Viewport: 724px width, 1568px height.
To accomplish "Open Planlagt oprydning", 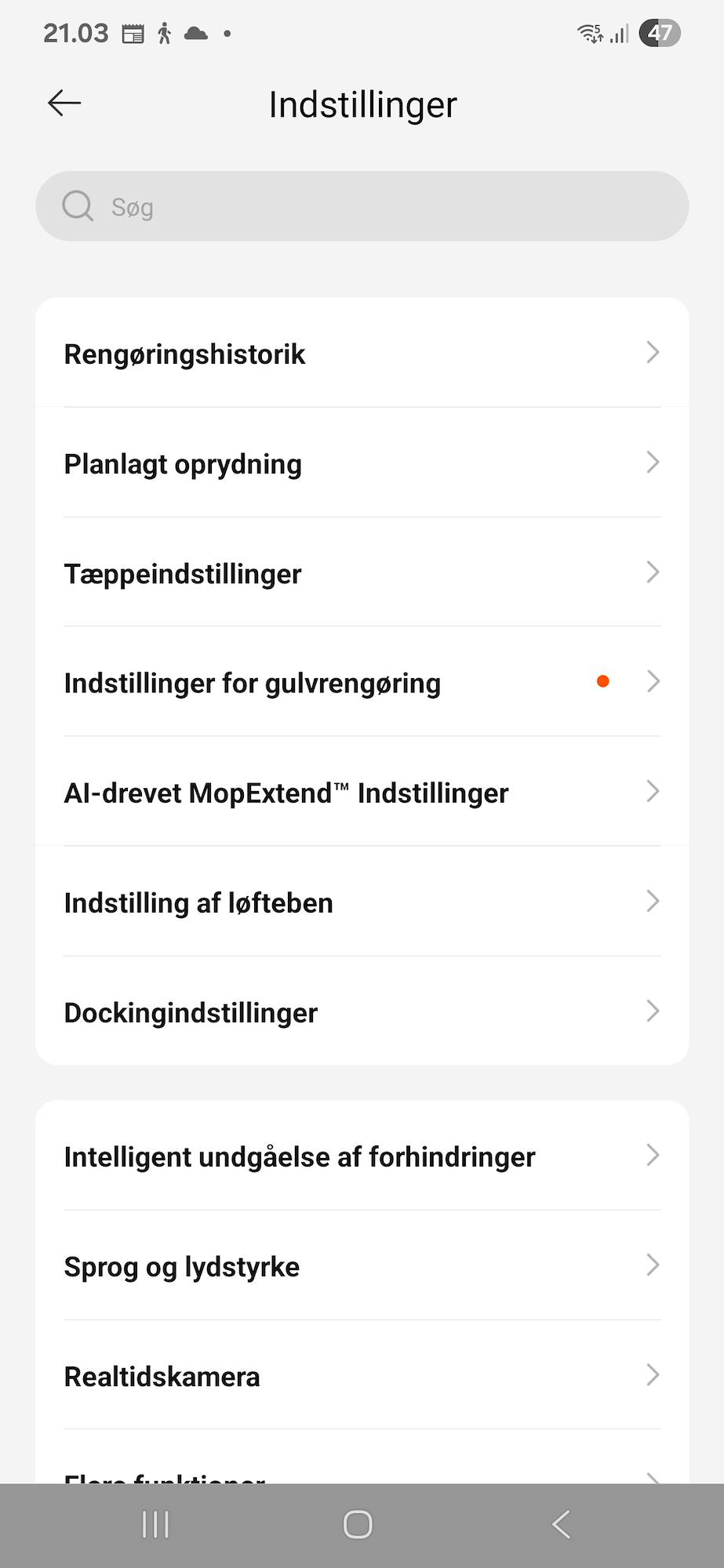I will point(361,463).
